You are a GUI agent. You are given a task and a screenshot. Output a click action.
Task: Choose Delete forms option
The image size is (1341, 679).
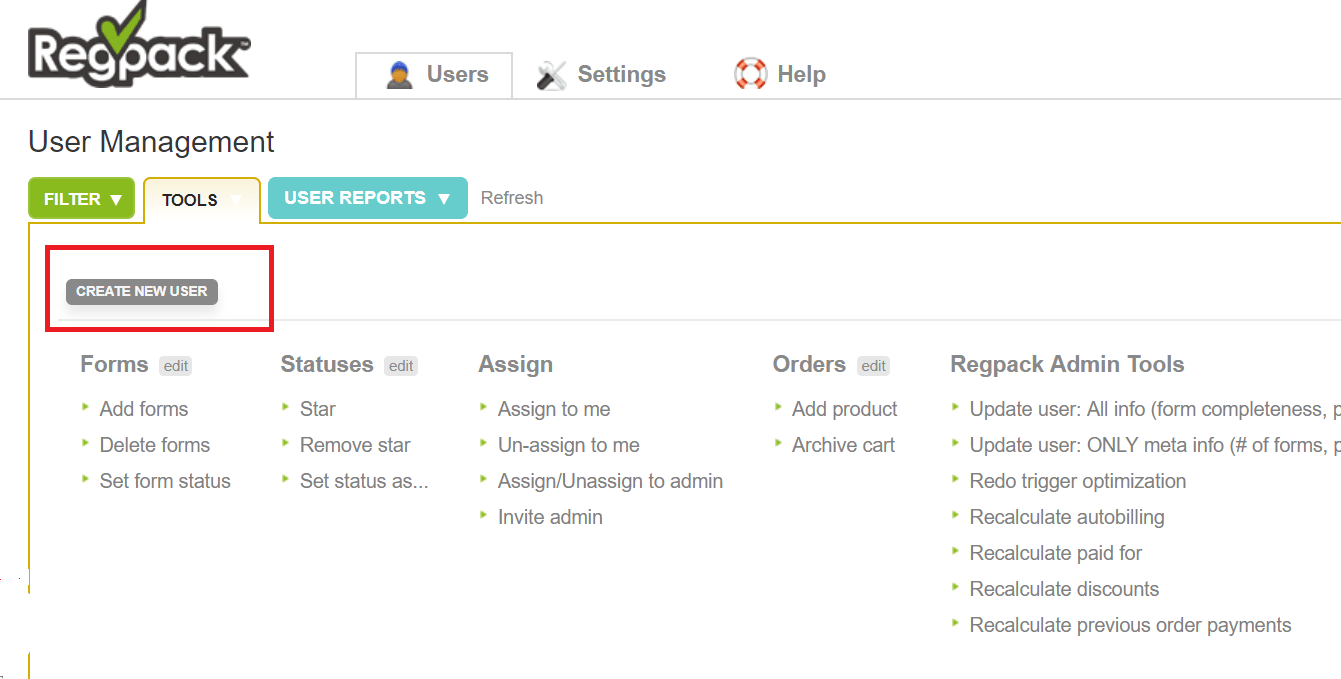tap(154, 445)
